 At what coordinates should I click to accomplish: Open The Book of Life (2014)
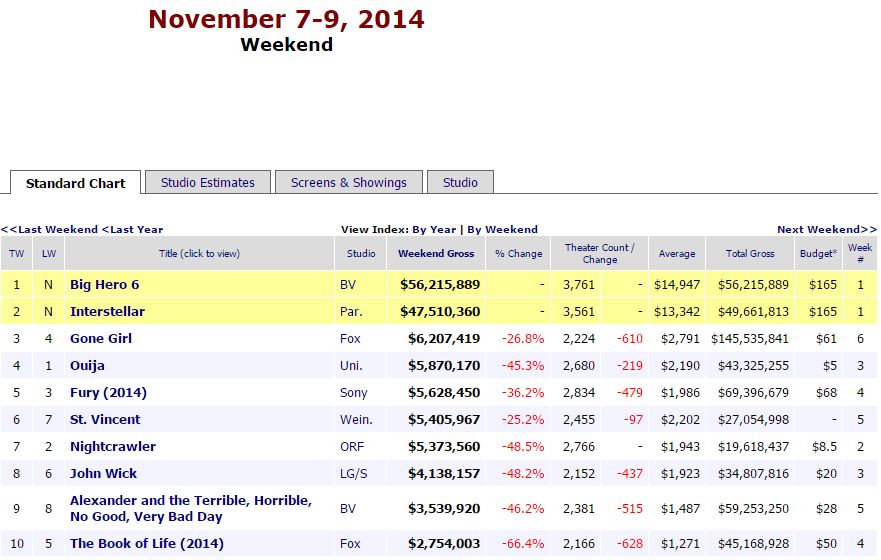(146, 543)
